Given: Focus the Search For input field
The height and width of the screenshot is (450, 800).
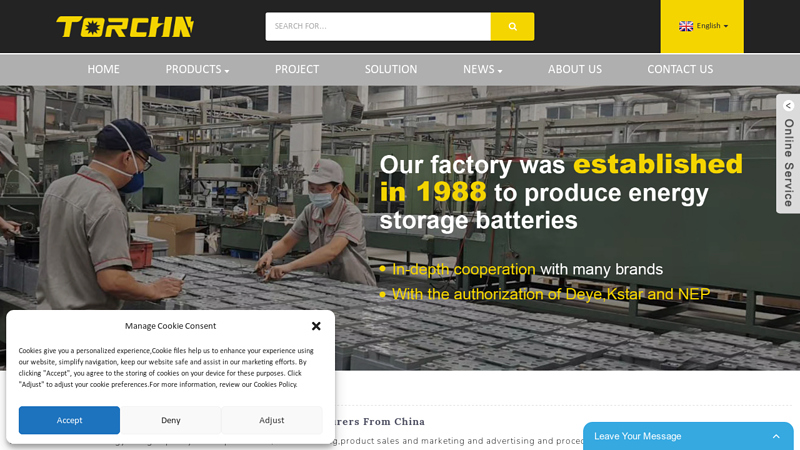Looking at the screenshot, I should tap(378, 27).
